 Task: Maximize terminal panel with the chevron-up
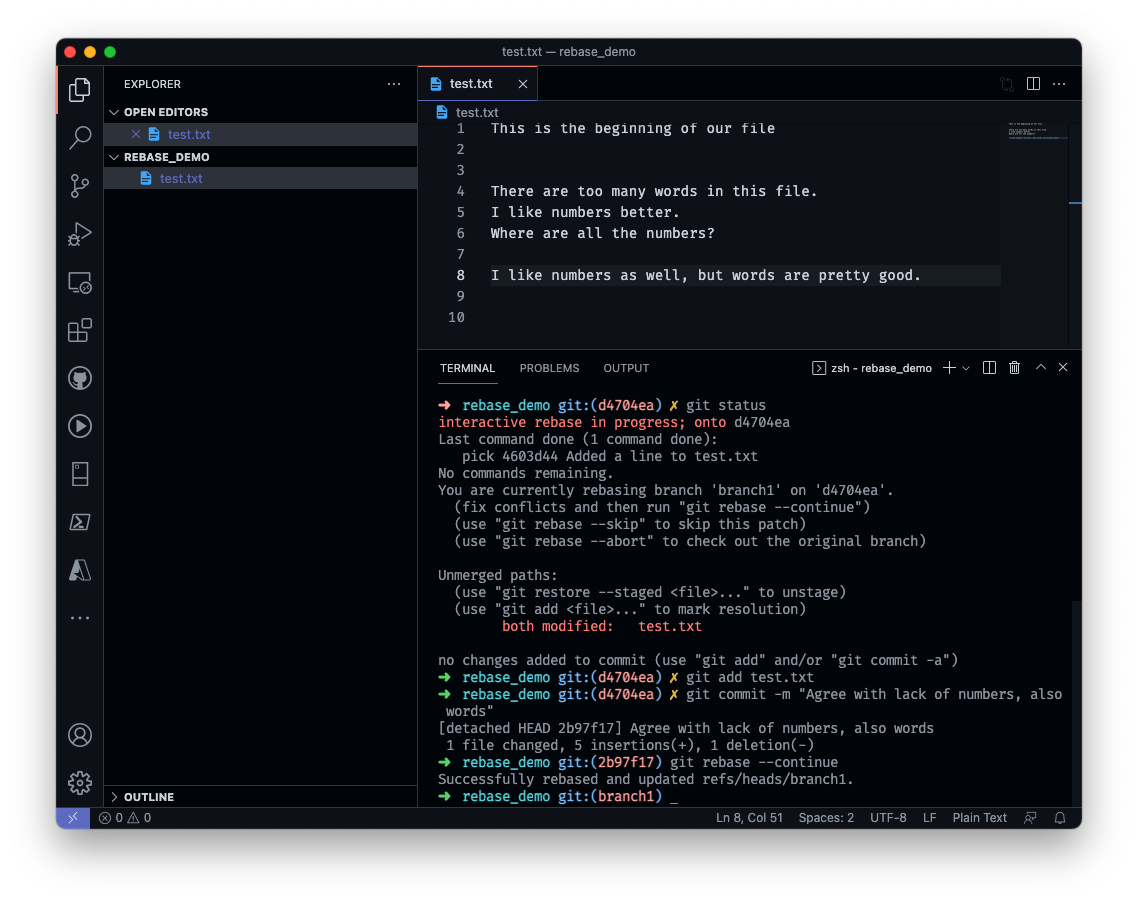point(1041,367)
